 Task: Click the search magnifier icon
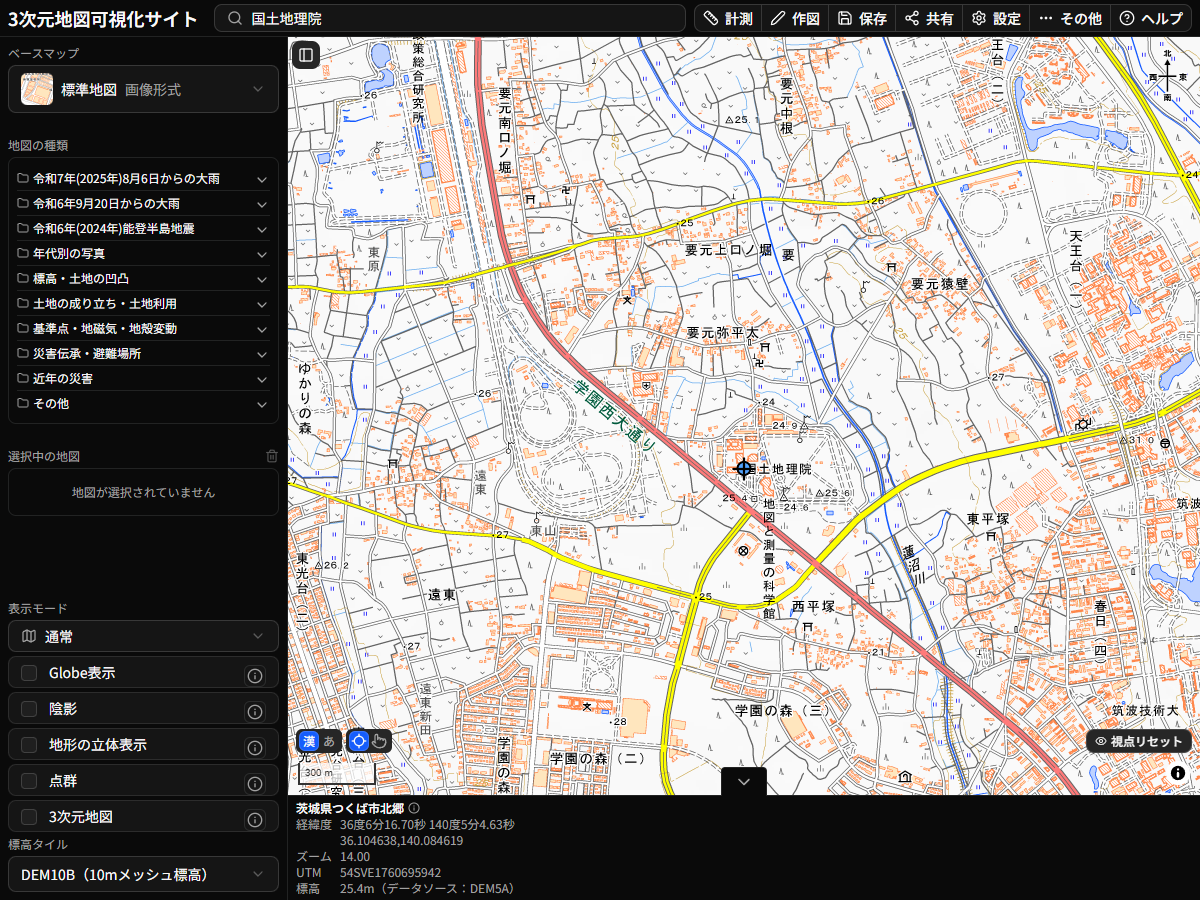tap(235, 18)
